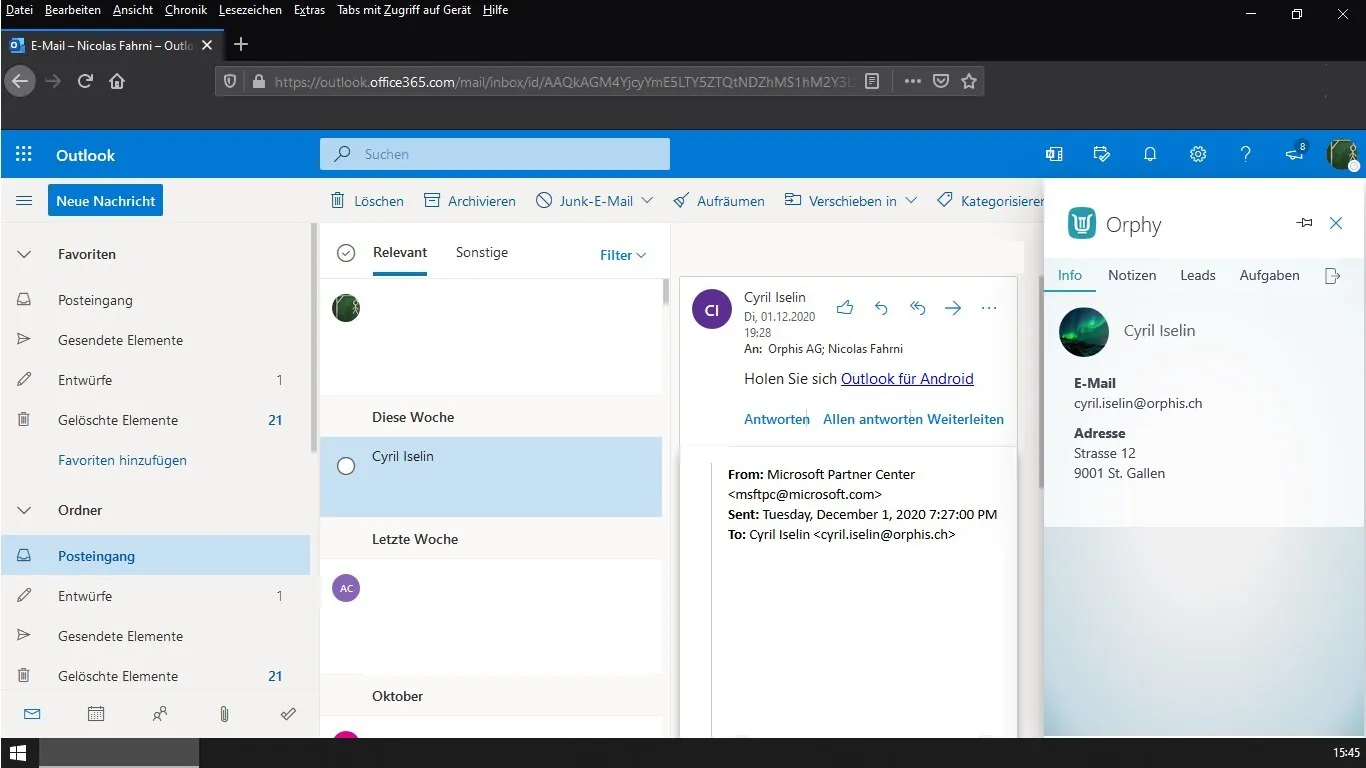Click the Antworten link

(777, 419)
